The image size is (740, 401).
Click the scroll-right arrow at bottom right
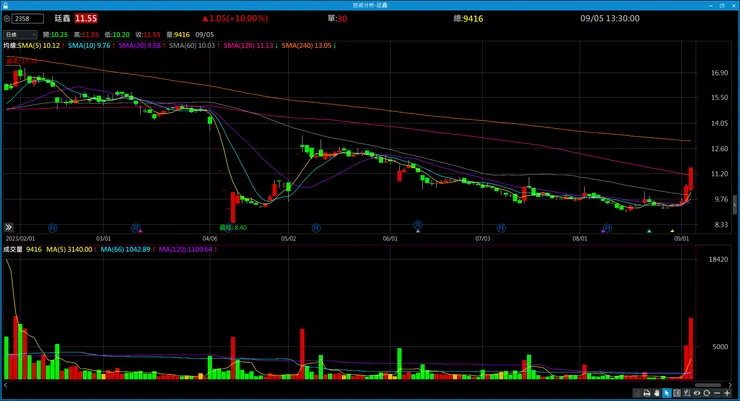[730, 385]
